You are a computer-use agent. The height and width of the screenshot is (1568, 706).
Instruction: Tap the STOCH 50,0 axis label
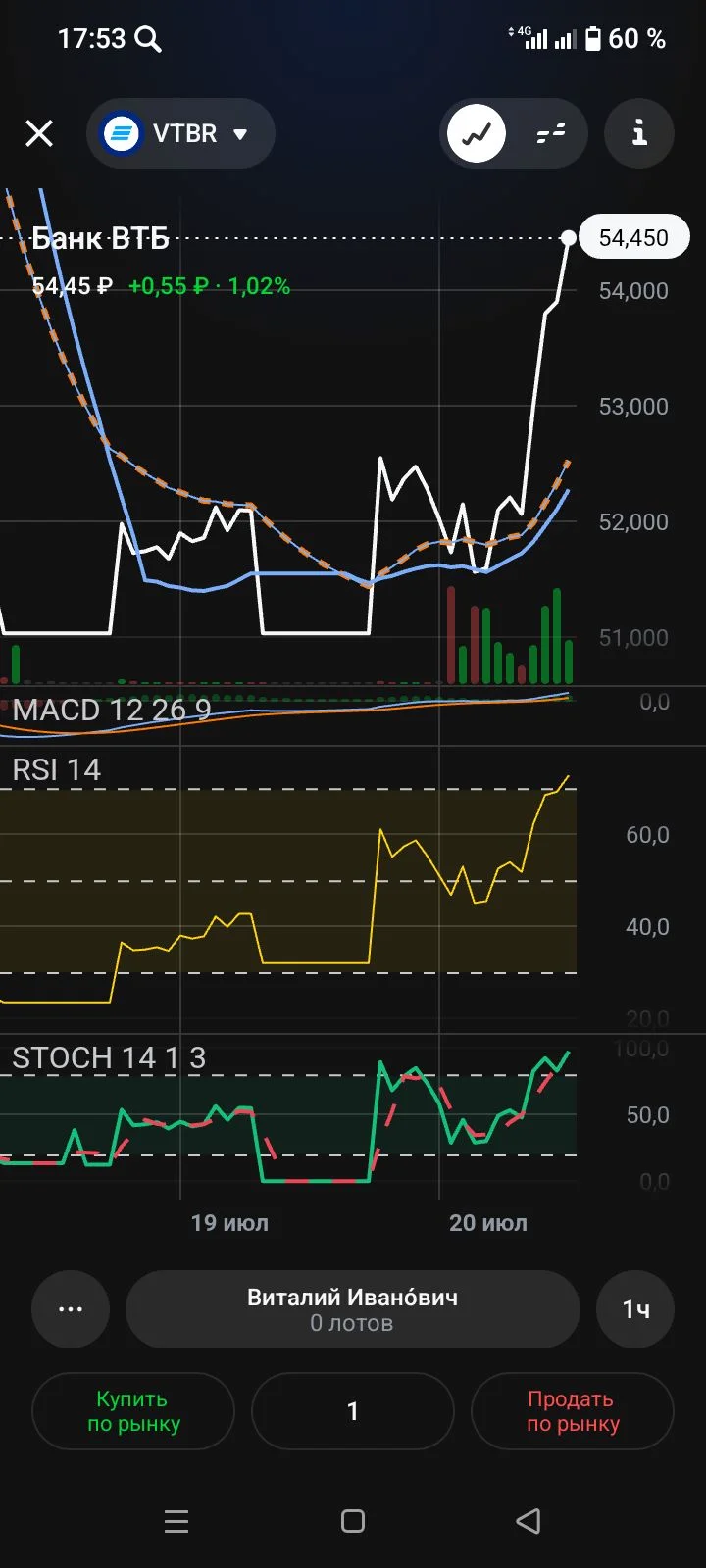point(647,1115)
